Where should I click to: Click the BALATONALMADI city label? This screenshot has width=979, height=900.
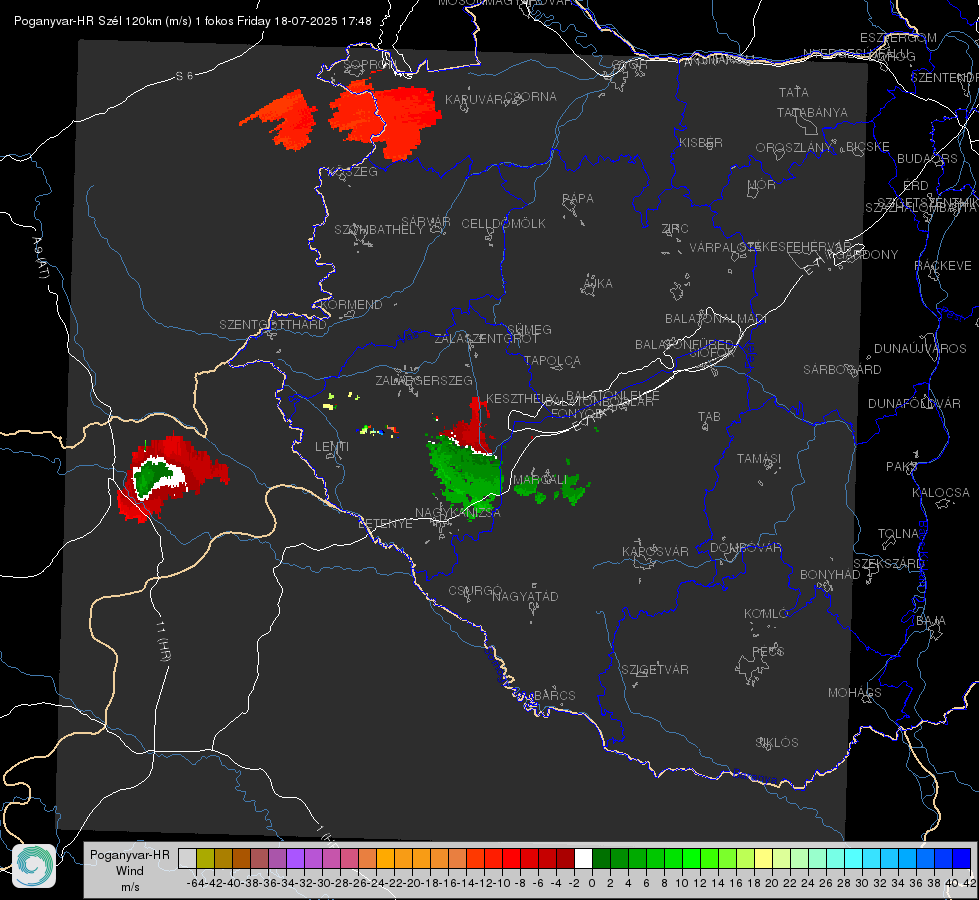[x=716, y=319]
